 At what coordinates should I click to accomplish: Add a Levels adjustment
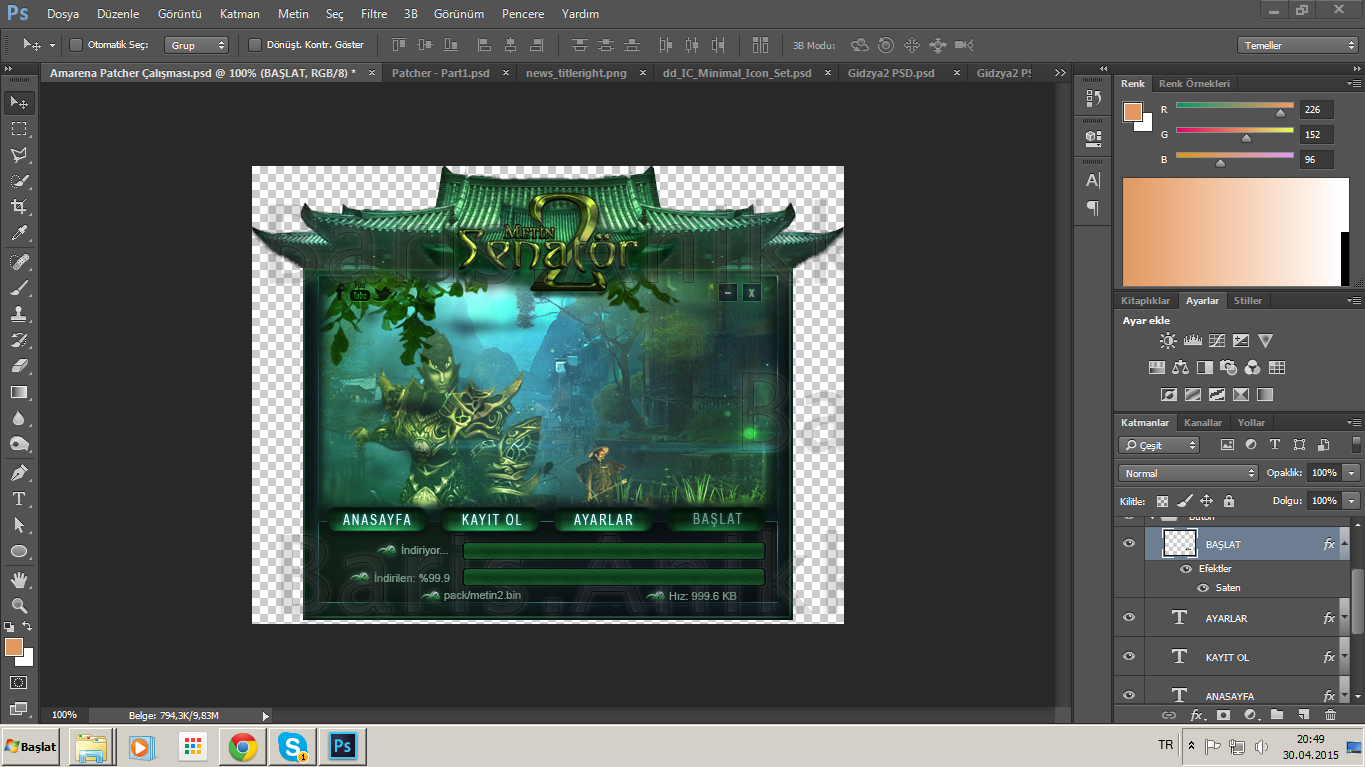[1192, 341]
